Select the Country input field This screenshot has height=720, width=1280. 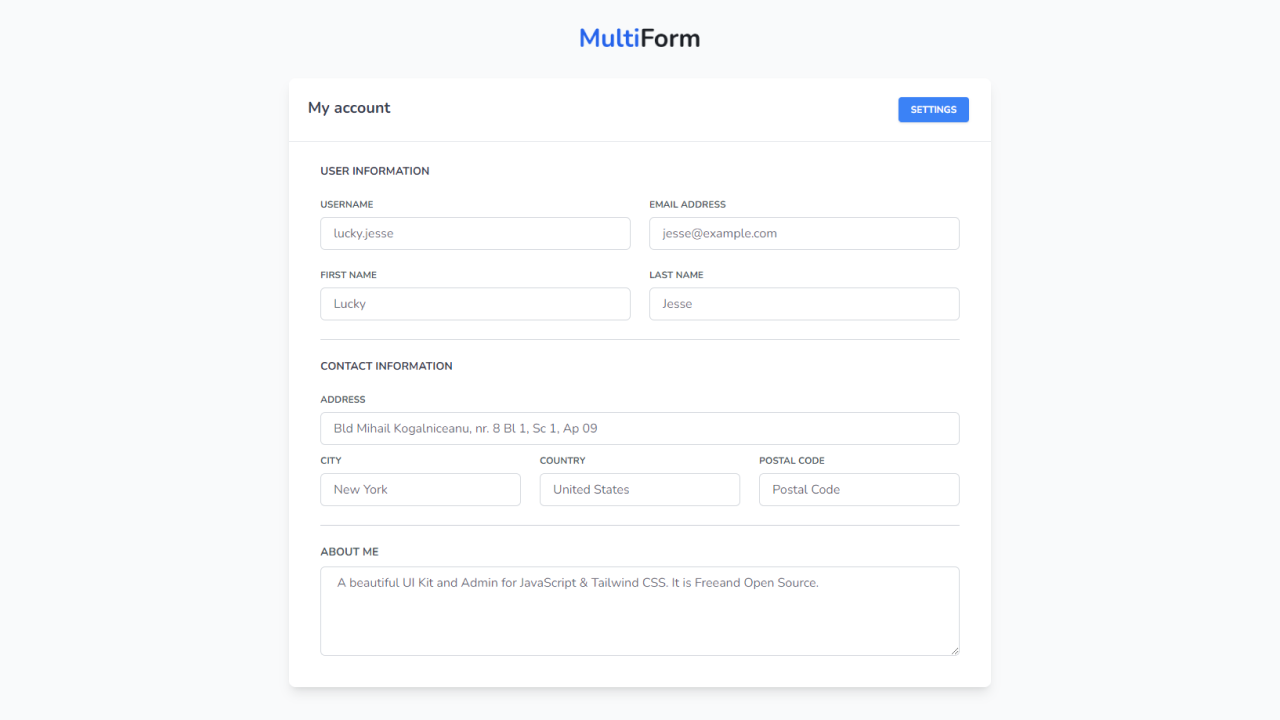639,489
